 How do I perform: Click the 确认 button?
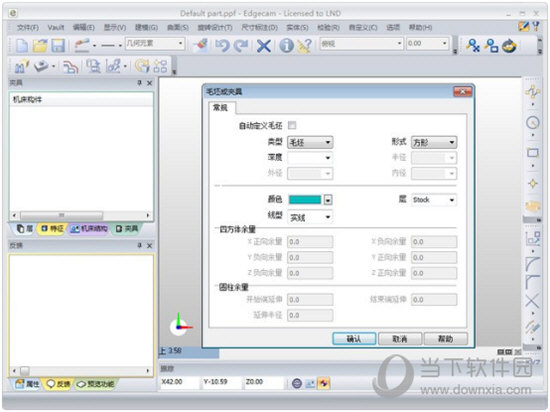pos(354,339)
